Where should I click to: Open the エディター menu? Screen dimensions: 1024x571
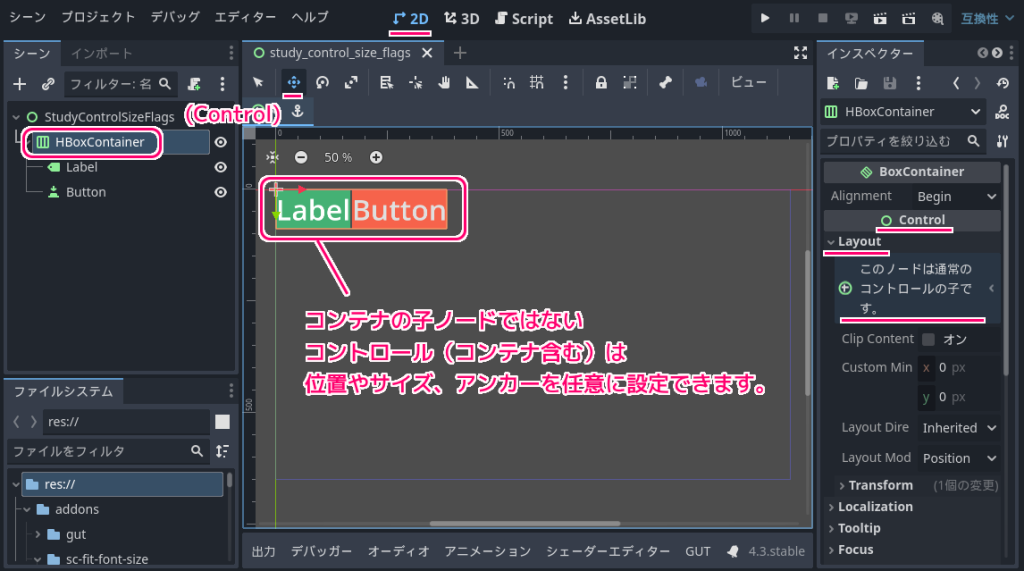click(245, 18)
